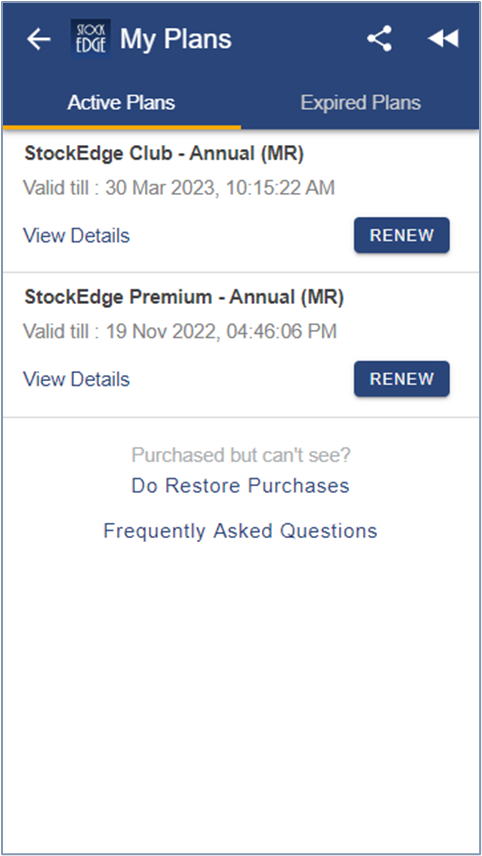The width and height of the screenshot is (482, 856).
Task: Open the Expired Plans tab
Action: click(x=361, y=103)
